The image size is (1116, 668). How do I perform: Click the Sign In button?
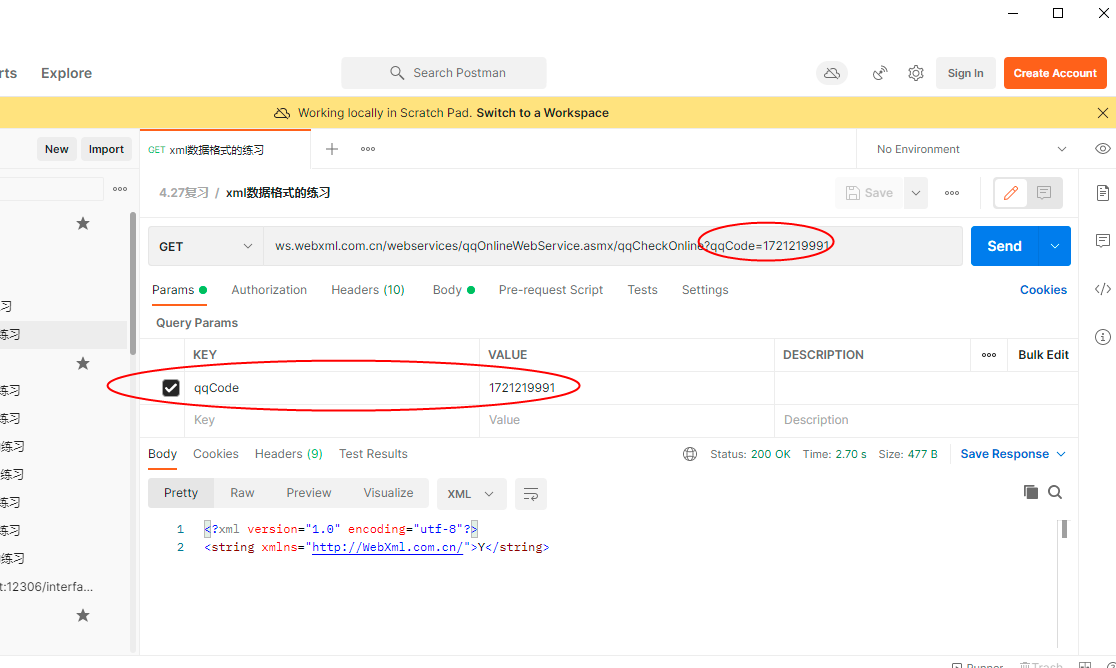coord(965,73)
